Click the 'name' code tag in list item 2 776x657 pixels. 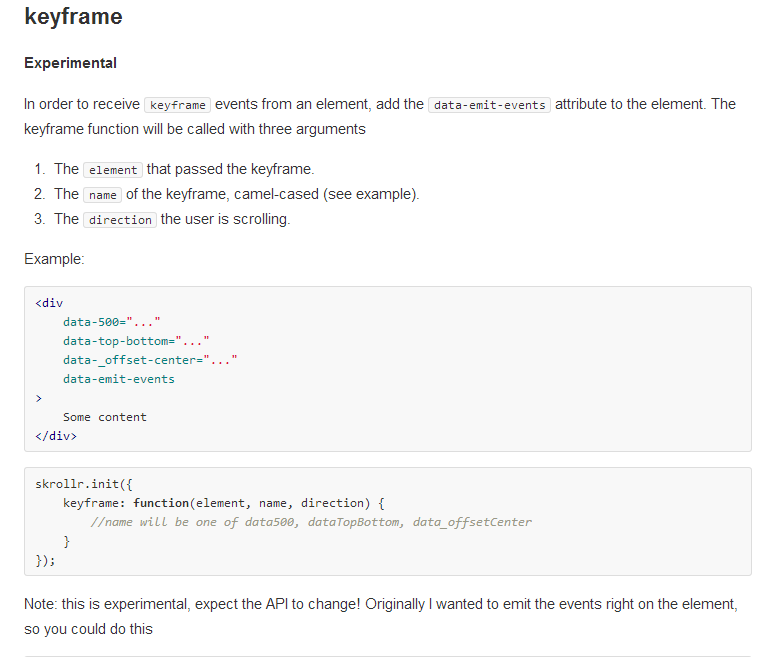102,195
